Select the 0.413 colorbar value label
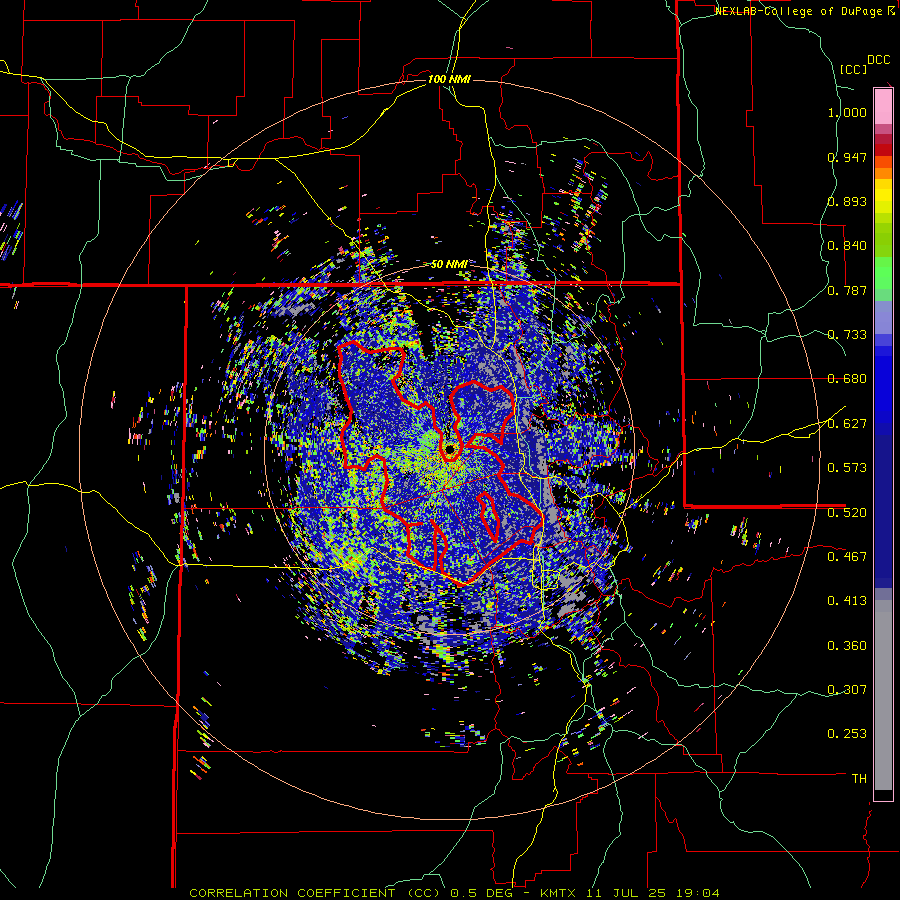The height and width of the screenshot is (900, 900). 847,601
